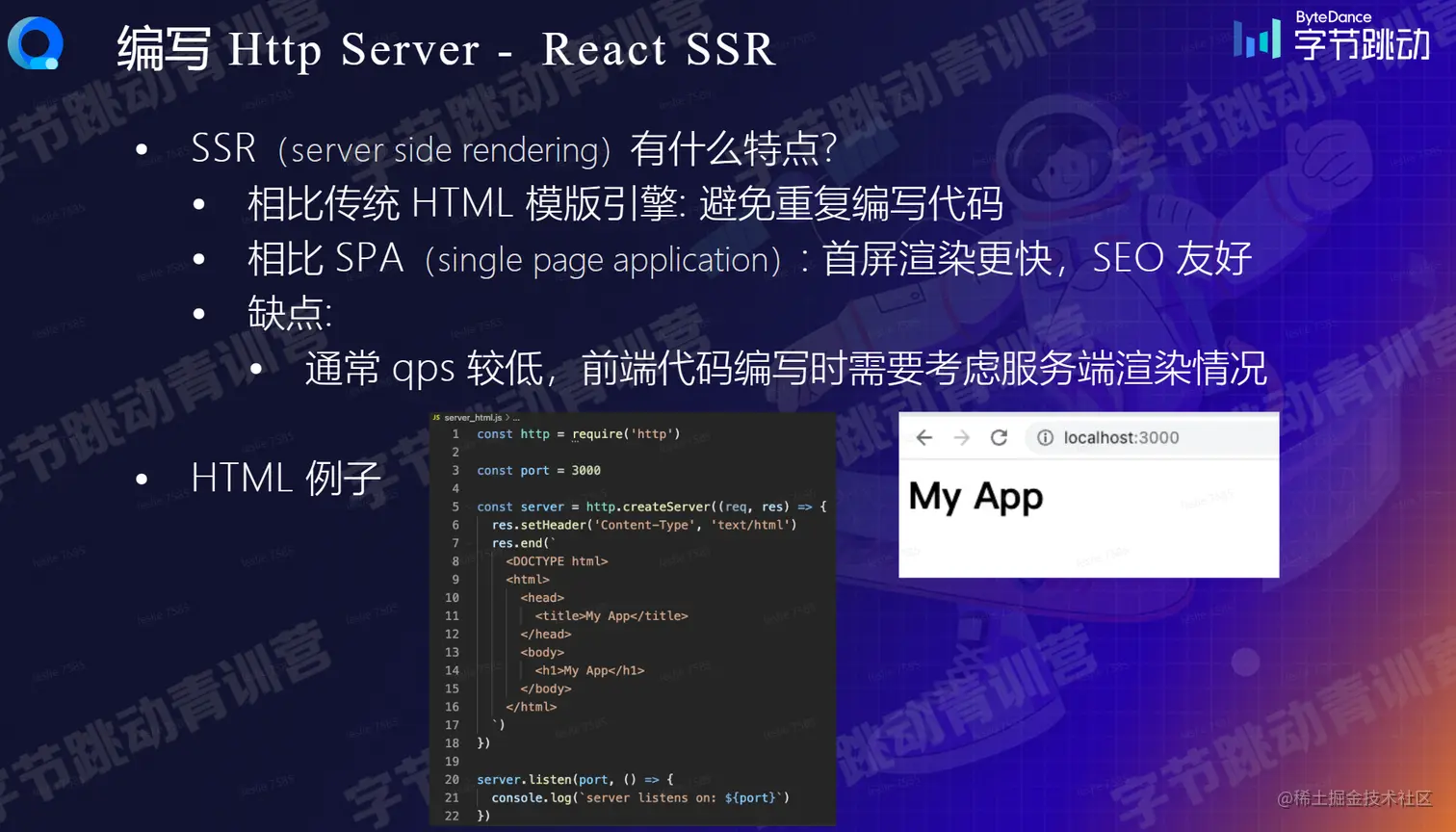Click code line "const port = 3000"
This screenshot has height=832, width=1456.
coord(538,471)
